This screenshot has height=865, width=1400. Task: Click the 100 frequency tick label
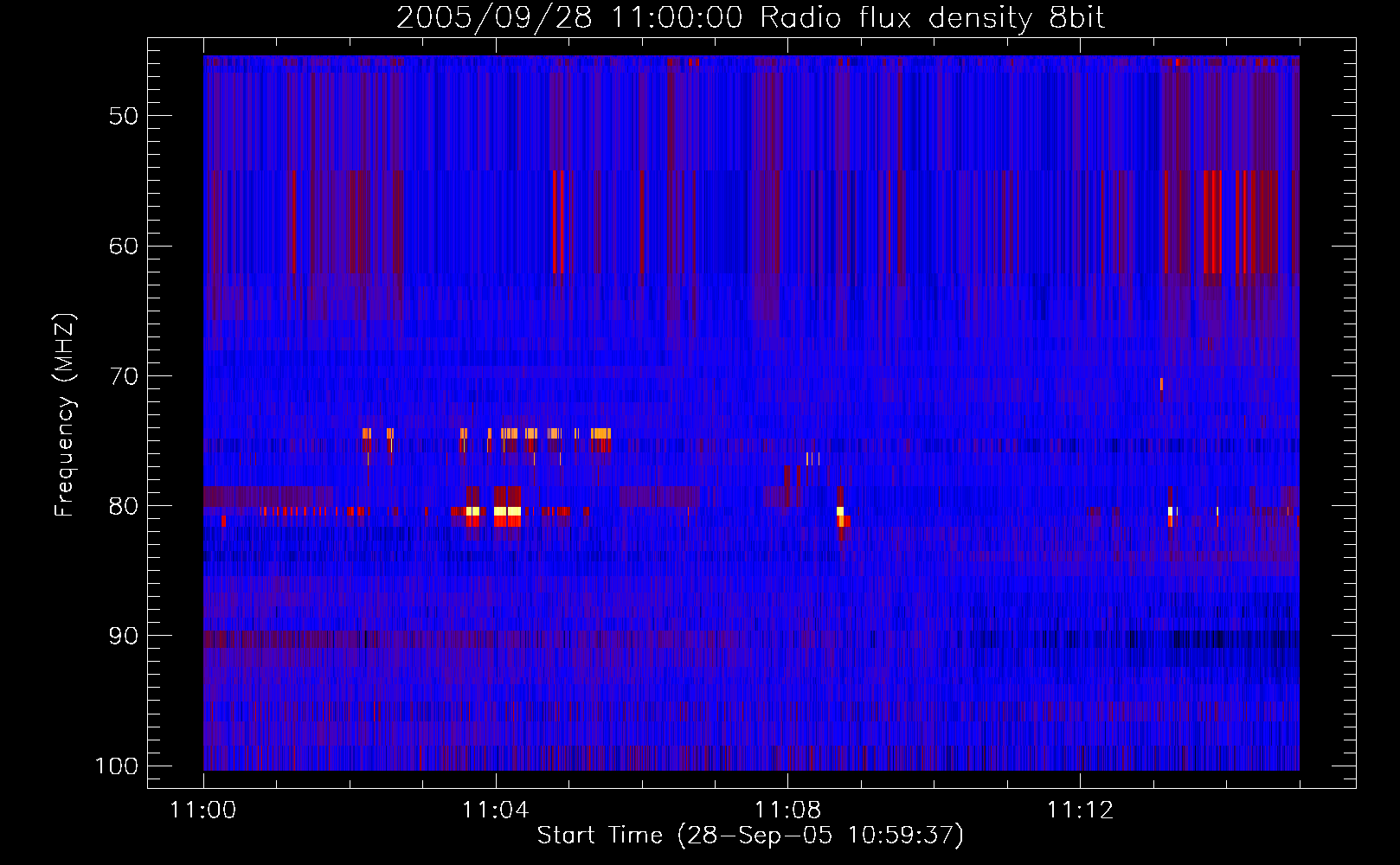(117, 766)
